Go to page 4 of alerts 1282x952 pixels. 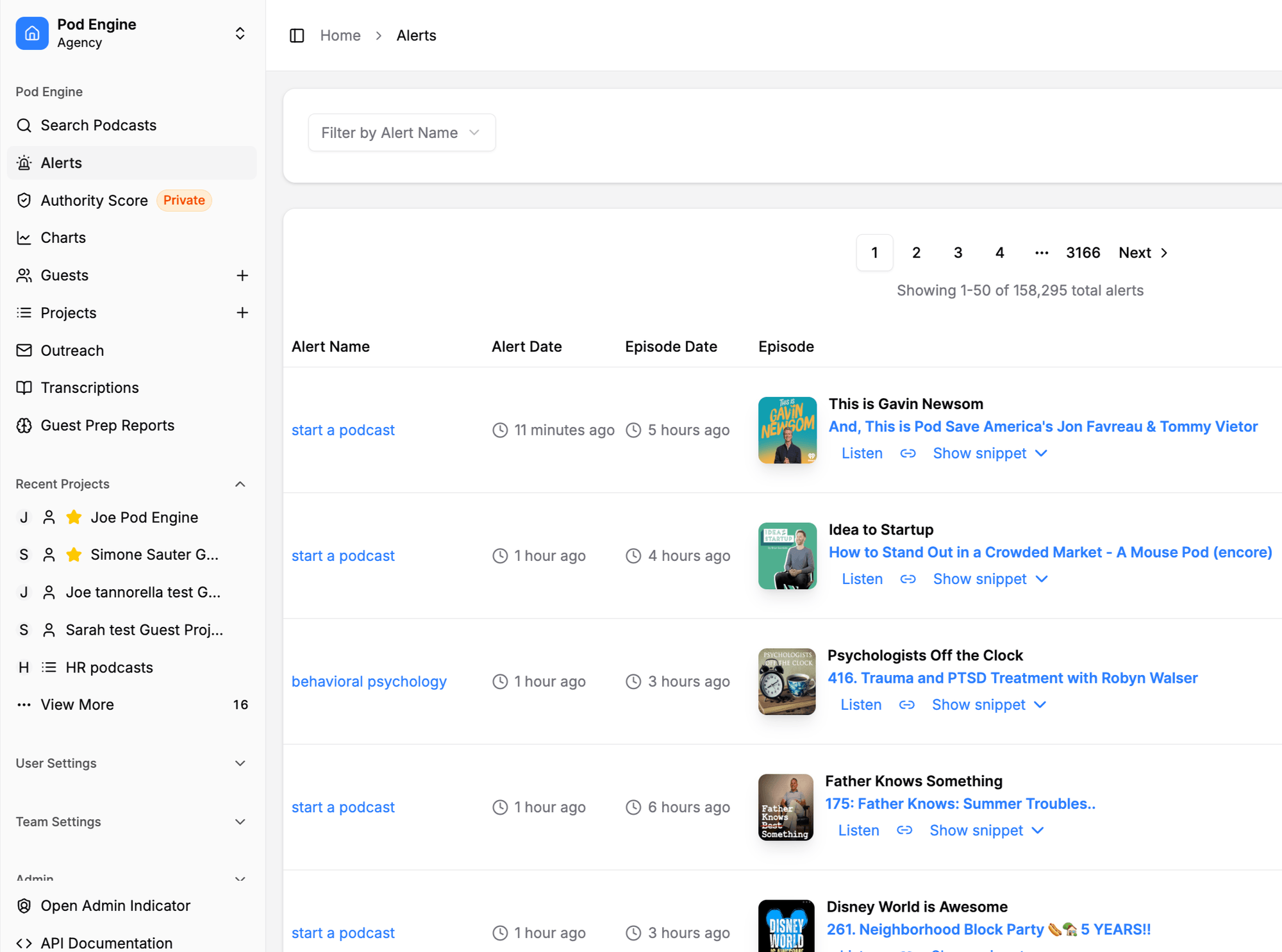tap(999, 253)
